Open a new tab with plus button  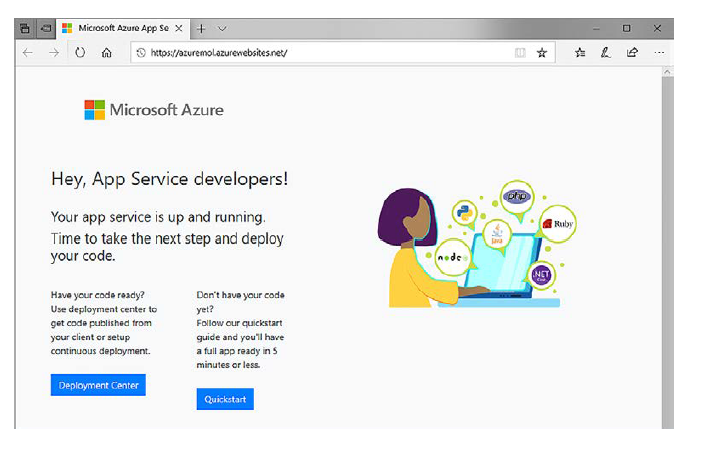[x=201, y=28]
